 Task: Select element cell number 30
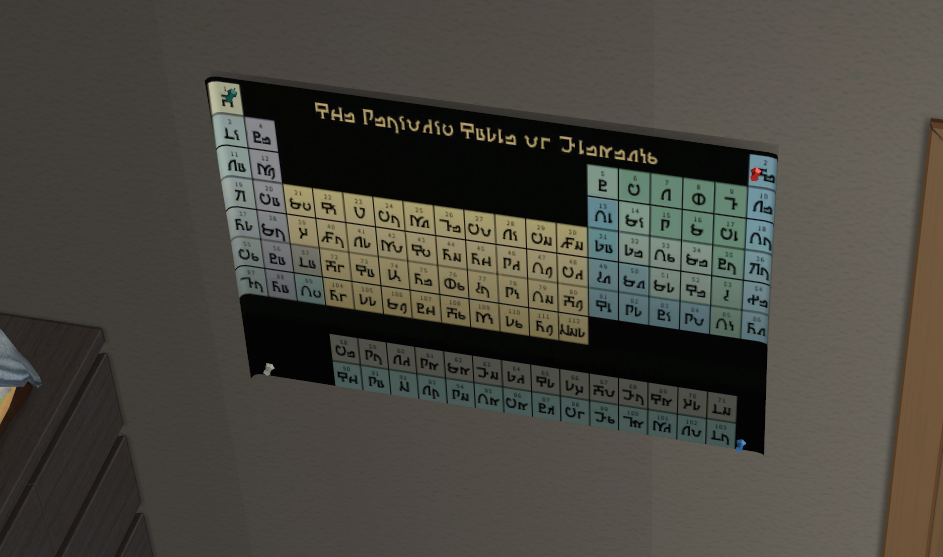(x=571, y=241)
